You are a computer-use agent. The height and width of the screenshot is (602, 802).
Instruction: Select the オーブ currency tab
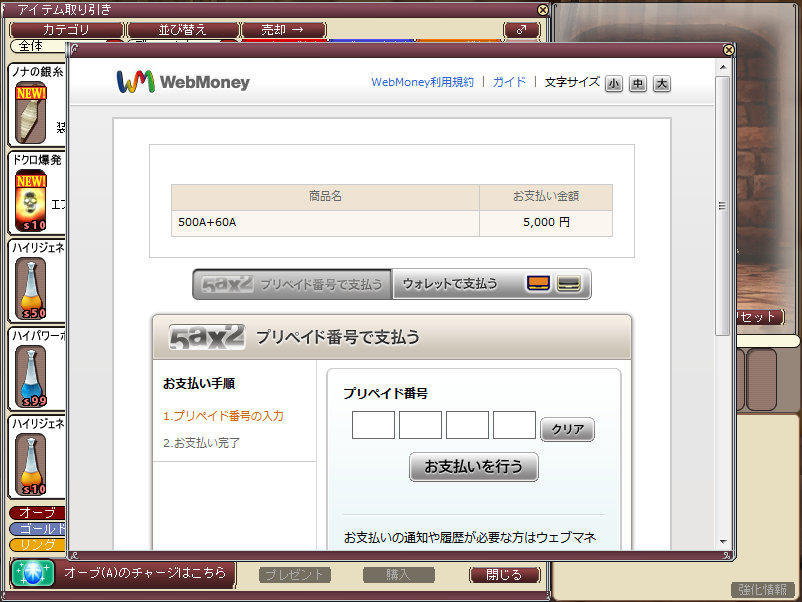coord(37,512)
